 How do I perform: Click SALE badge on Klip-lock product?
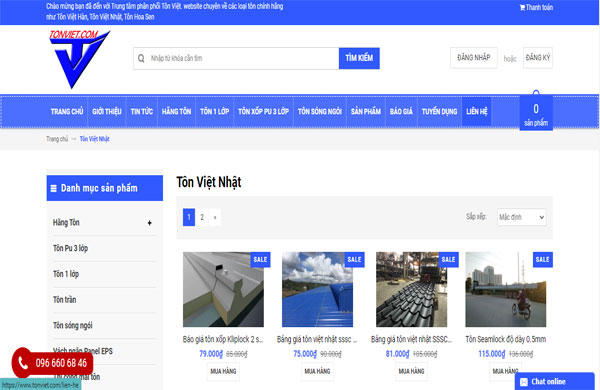pyautogui.click(x=260, y=259)
